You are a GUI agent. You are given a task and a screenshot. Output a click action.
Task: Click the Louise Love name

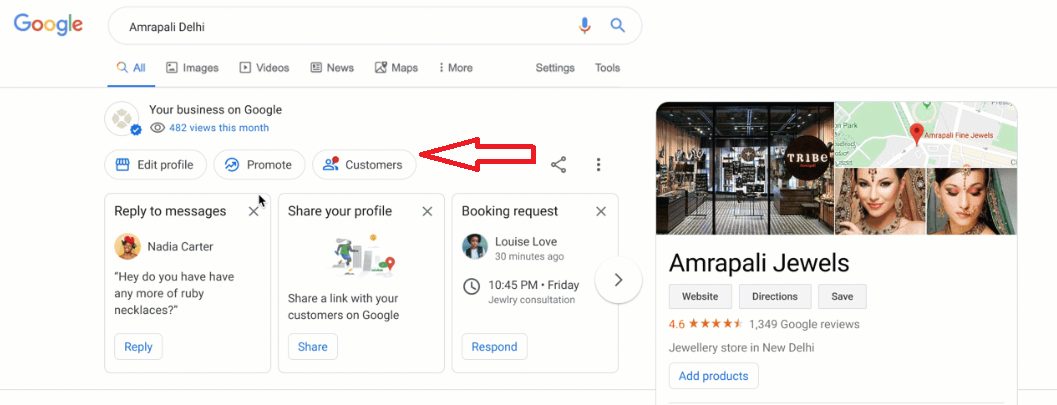pos(526,241)
